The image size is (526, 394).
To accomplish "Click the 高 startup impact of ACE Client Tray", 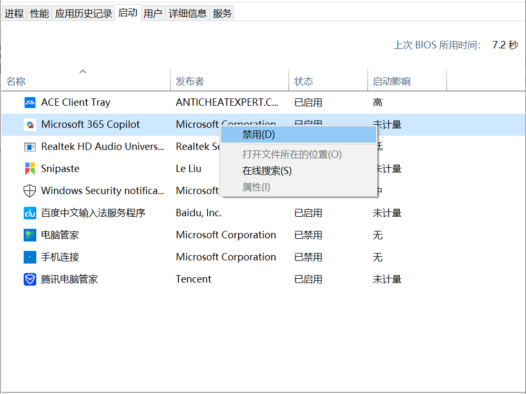I will tap(377, 102).
